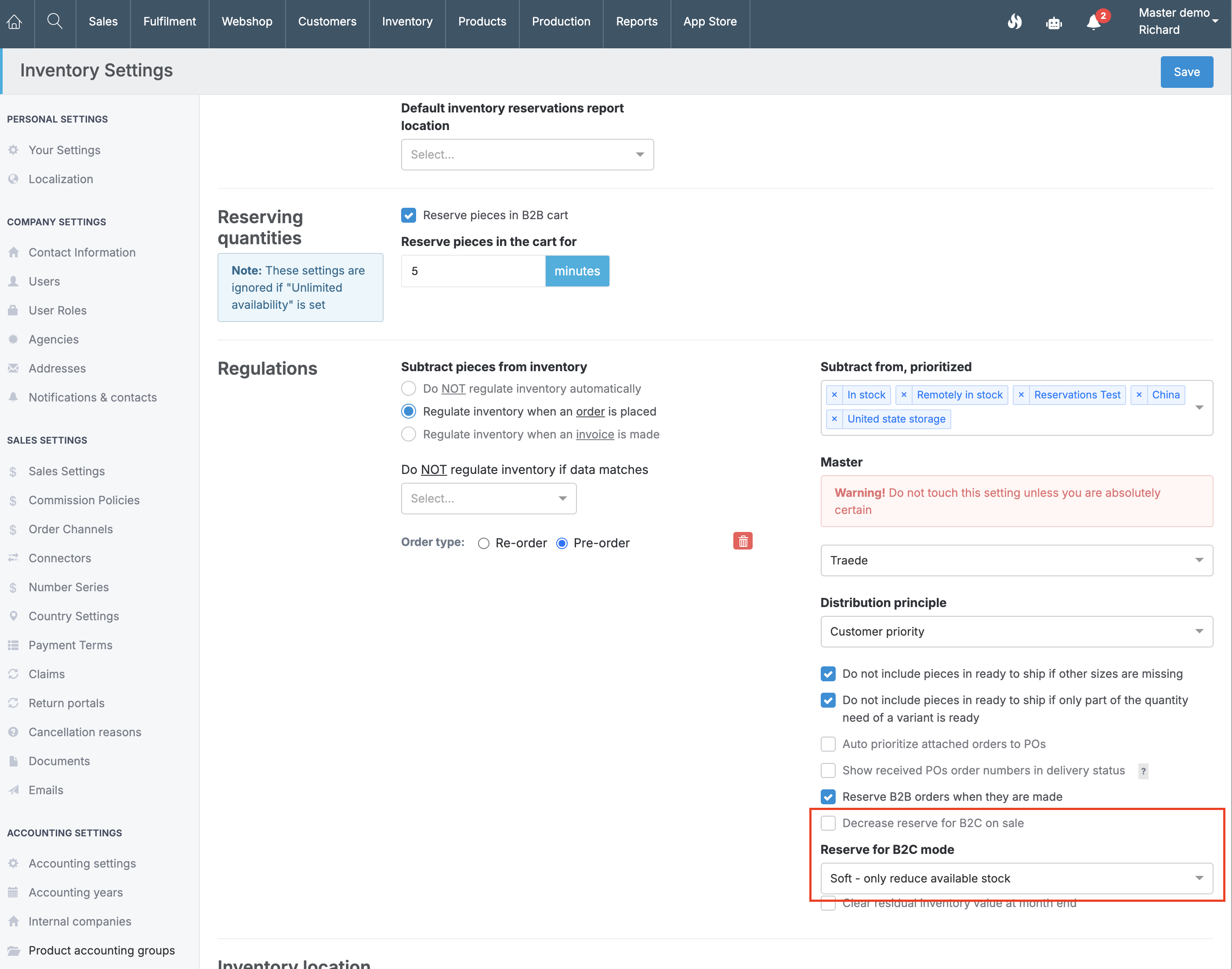Remove the Reservations Test tag
This screenshot has height=969, width=1232.
(1021, 395)
